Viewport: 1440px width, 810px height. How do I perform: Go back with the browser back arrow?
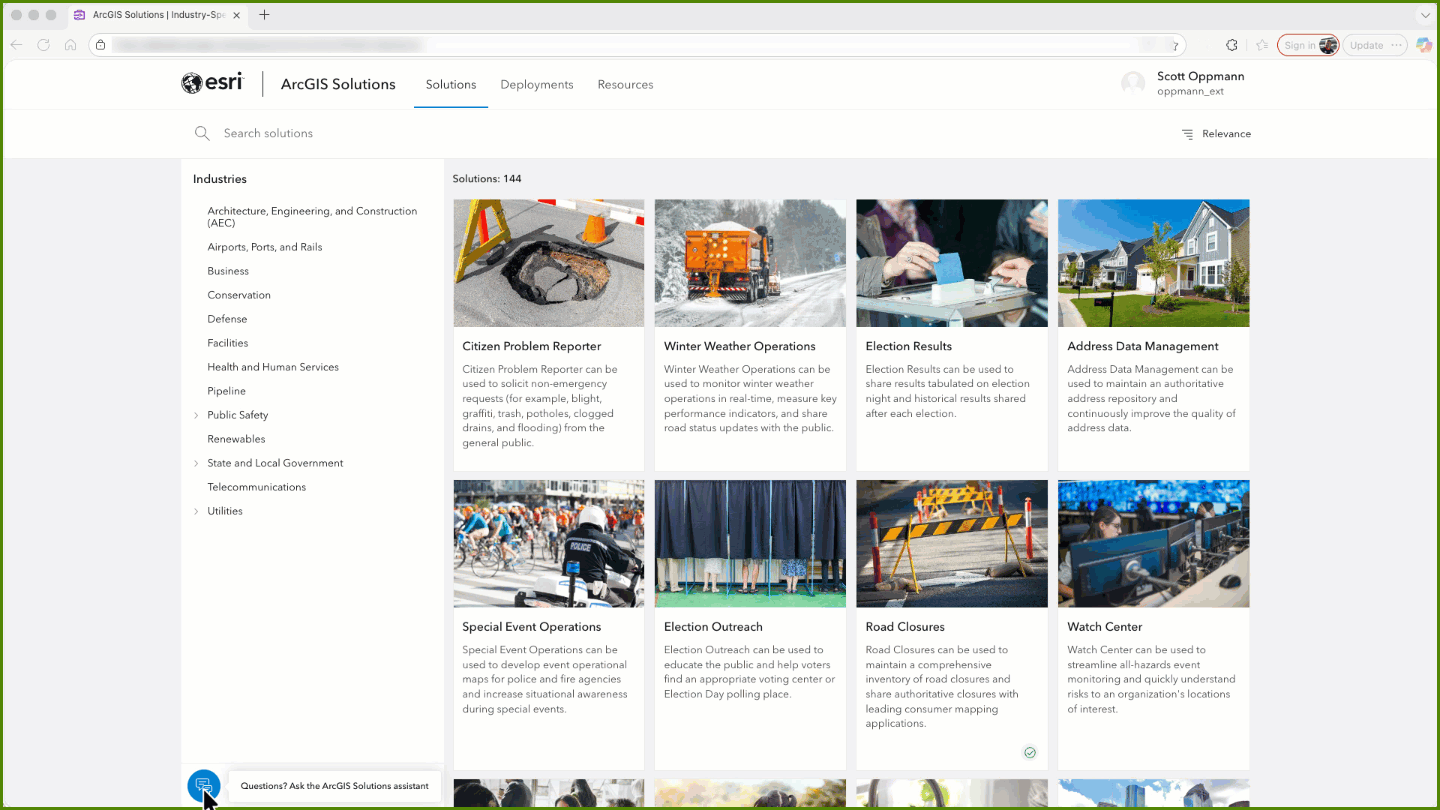16,45
